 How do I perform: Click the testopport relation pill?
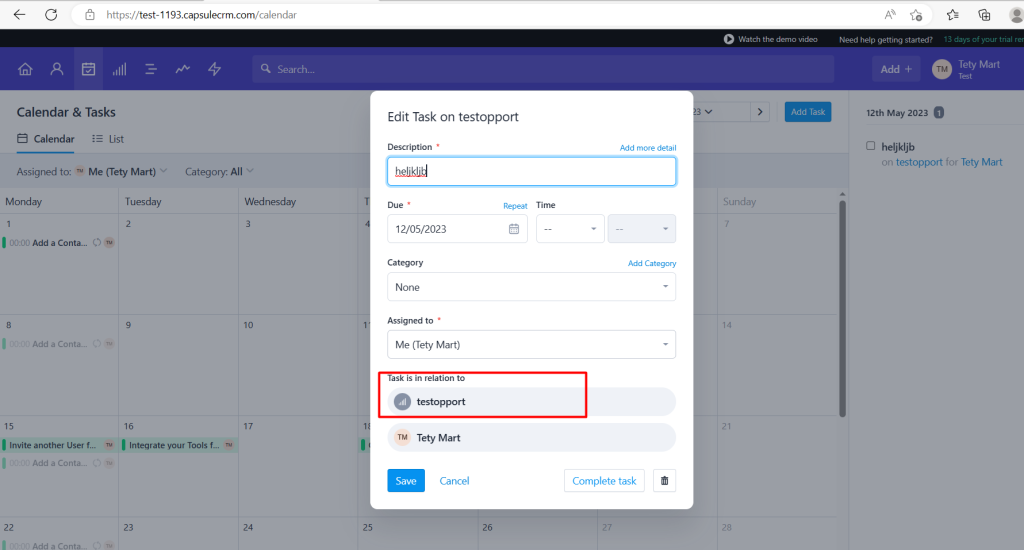coord(532,402)
